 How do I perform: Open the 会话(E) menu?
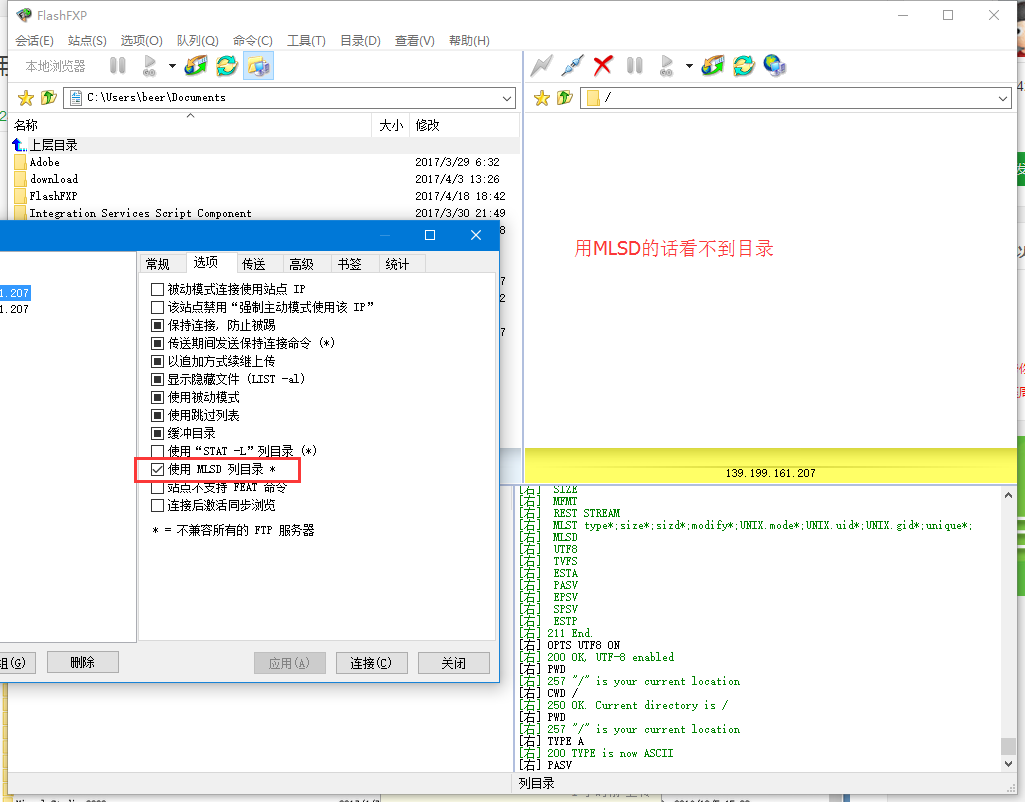pos(35,41)
